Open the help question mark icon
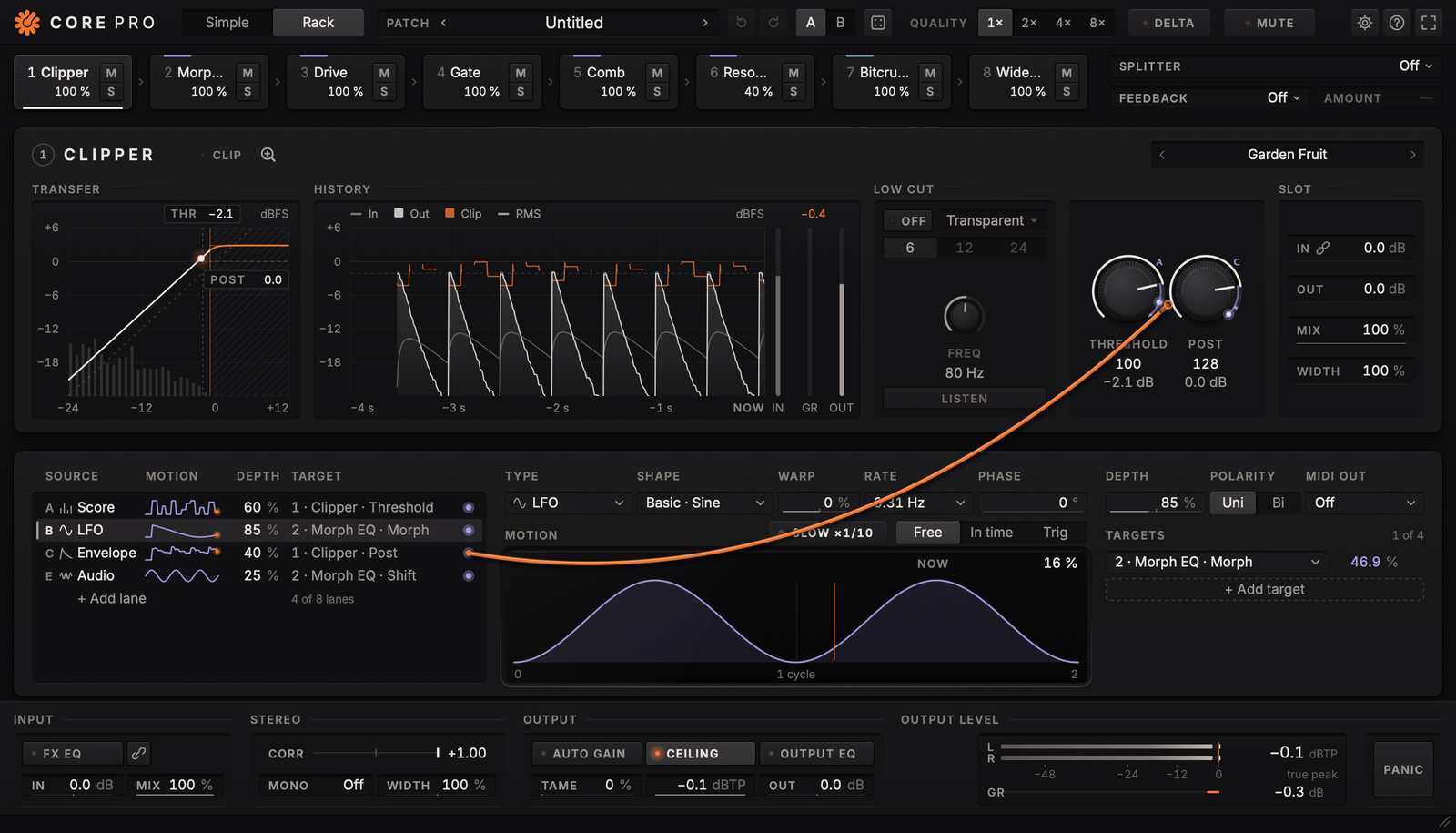The width and height of the screenshot is (1456, 833). [x=1397, y=23]
